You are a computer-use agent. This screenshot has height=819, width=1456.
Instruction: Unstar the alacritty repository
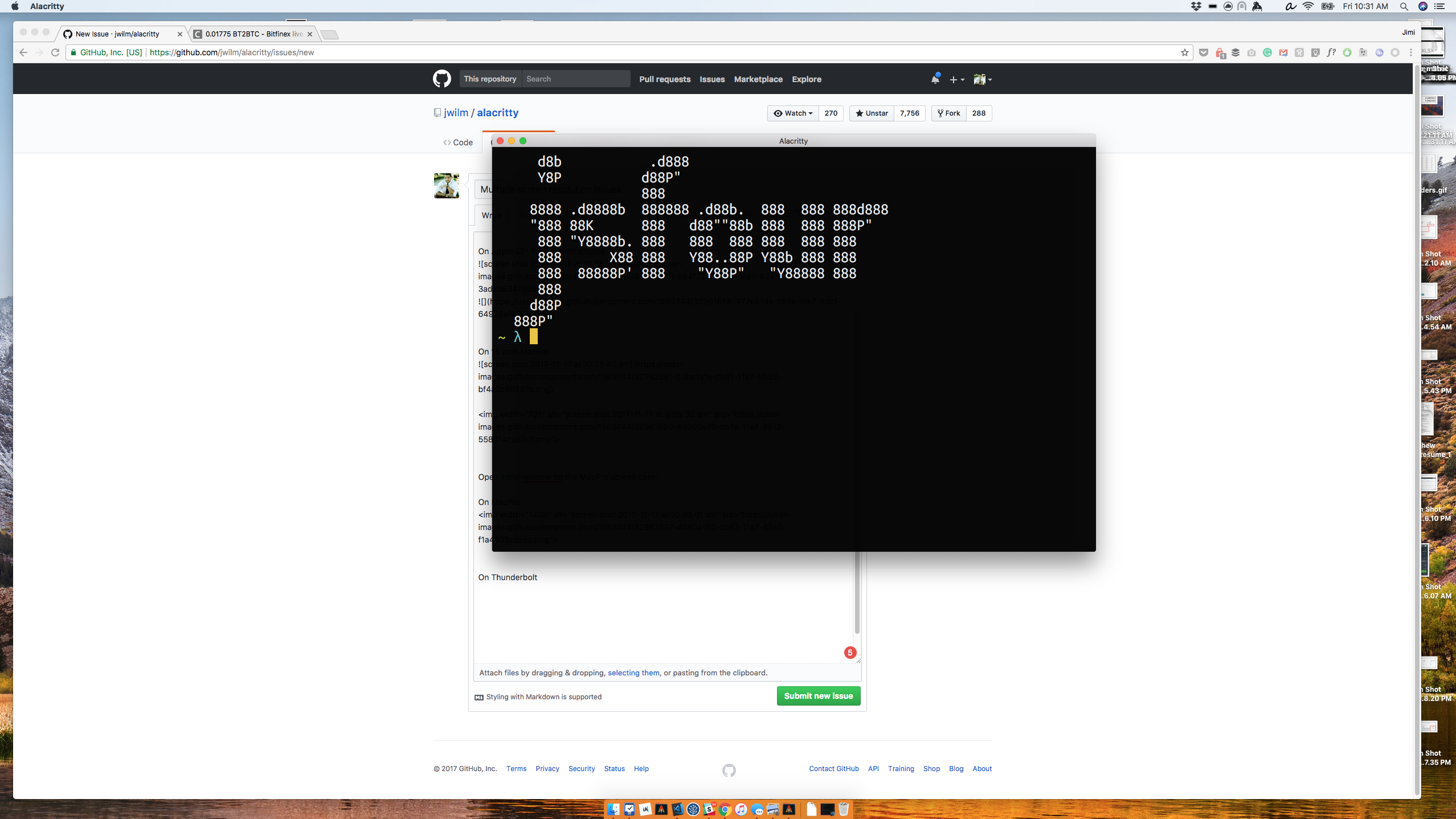click(871, 113)
